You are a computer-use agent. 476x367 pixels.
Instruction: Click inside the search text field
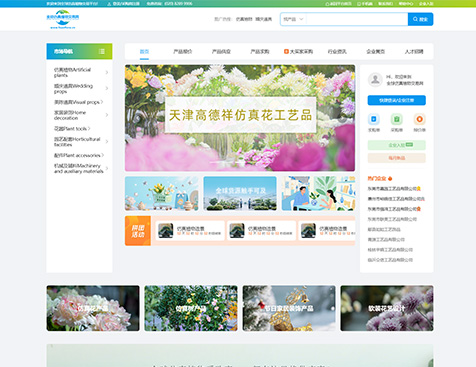(x=357, y=19)
